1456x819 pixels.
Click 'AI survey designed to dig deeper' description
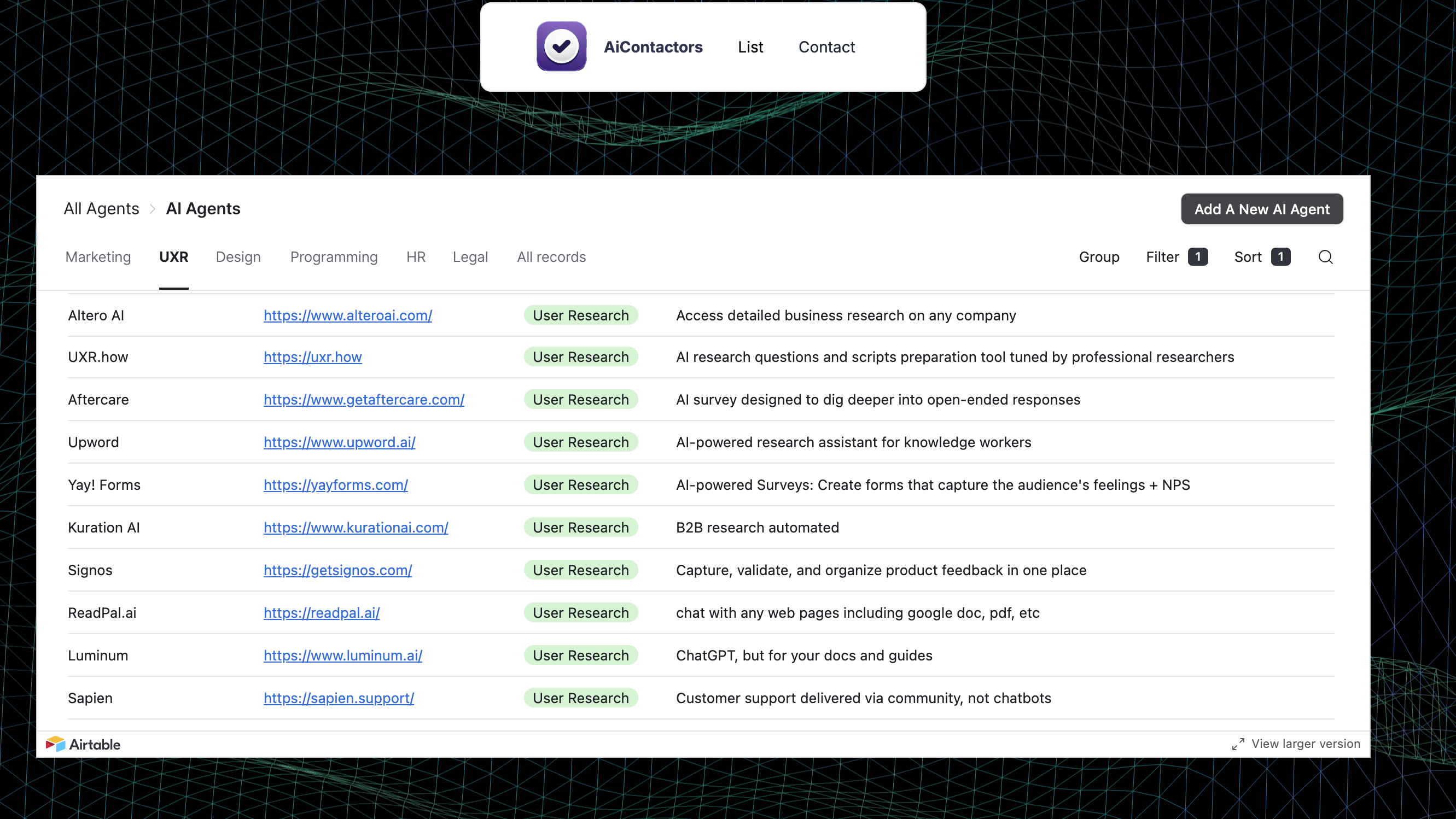[878, 399]
